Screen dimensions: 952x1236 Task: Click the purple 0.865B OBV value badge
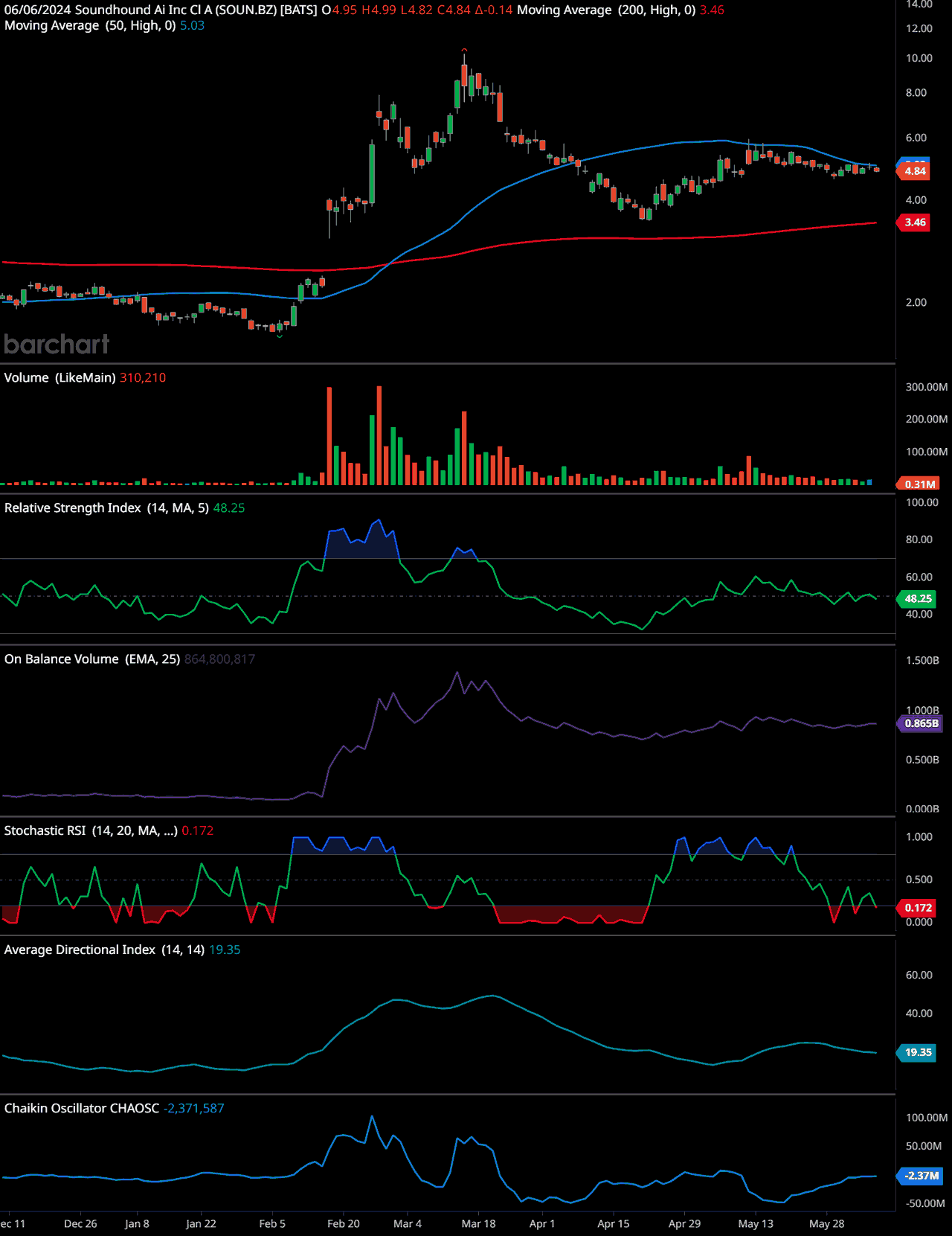tap(921, 723)
